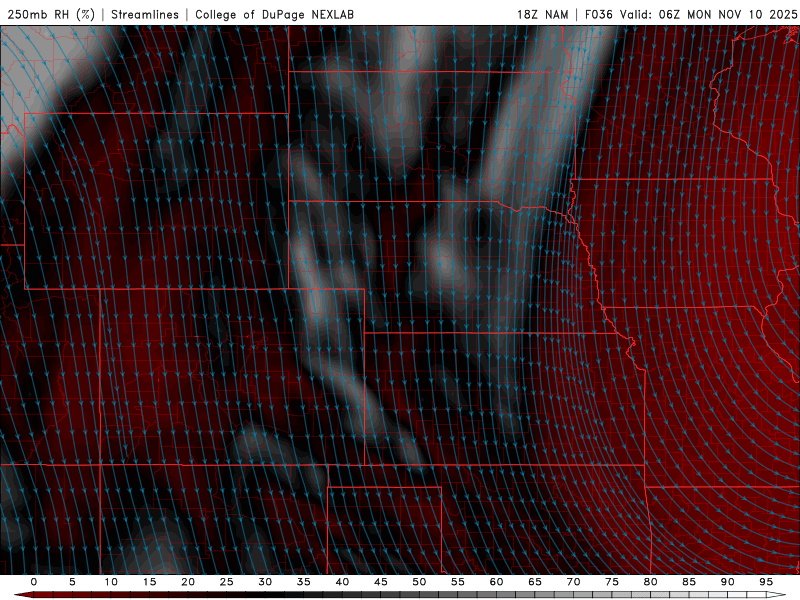The image size is (800, 600).
Task: Click the colorbar label "5"
Action: pos(72,582)
